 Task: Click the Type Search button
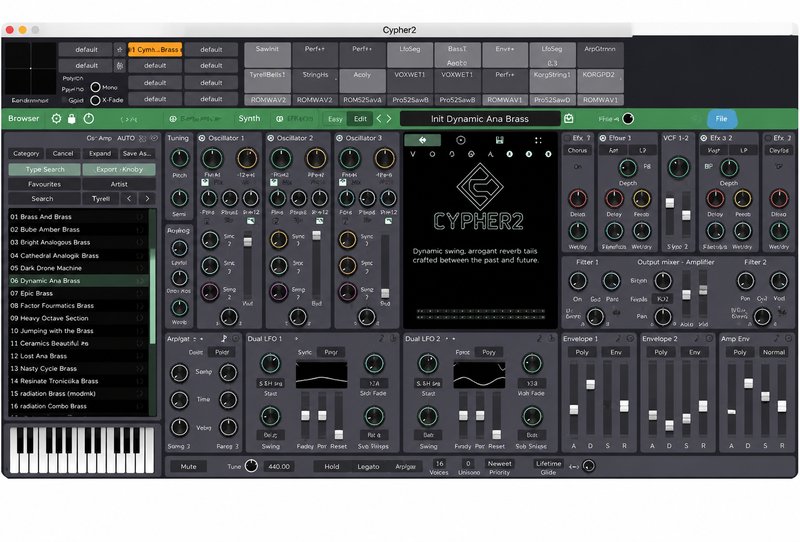pyautogui.click(x=45, y=169)
